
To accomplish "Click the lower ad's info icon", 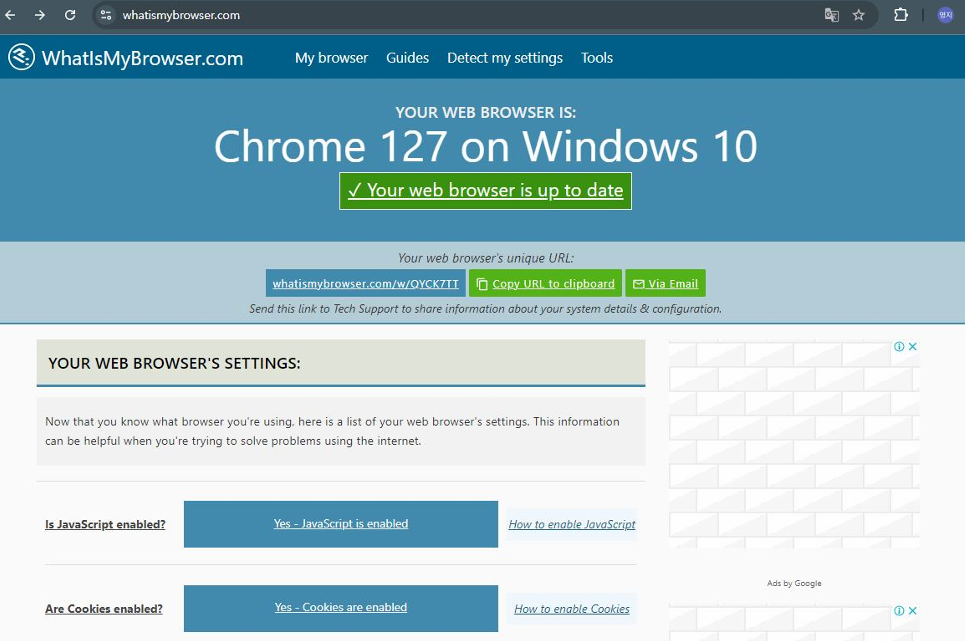I will 899,611.
